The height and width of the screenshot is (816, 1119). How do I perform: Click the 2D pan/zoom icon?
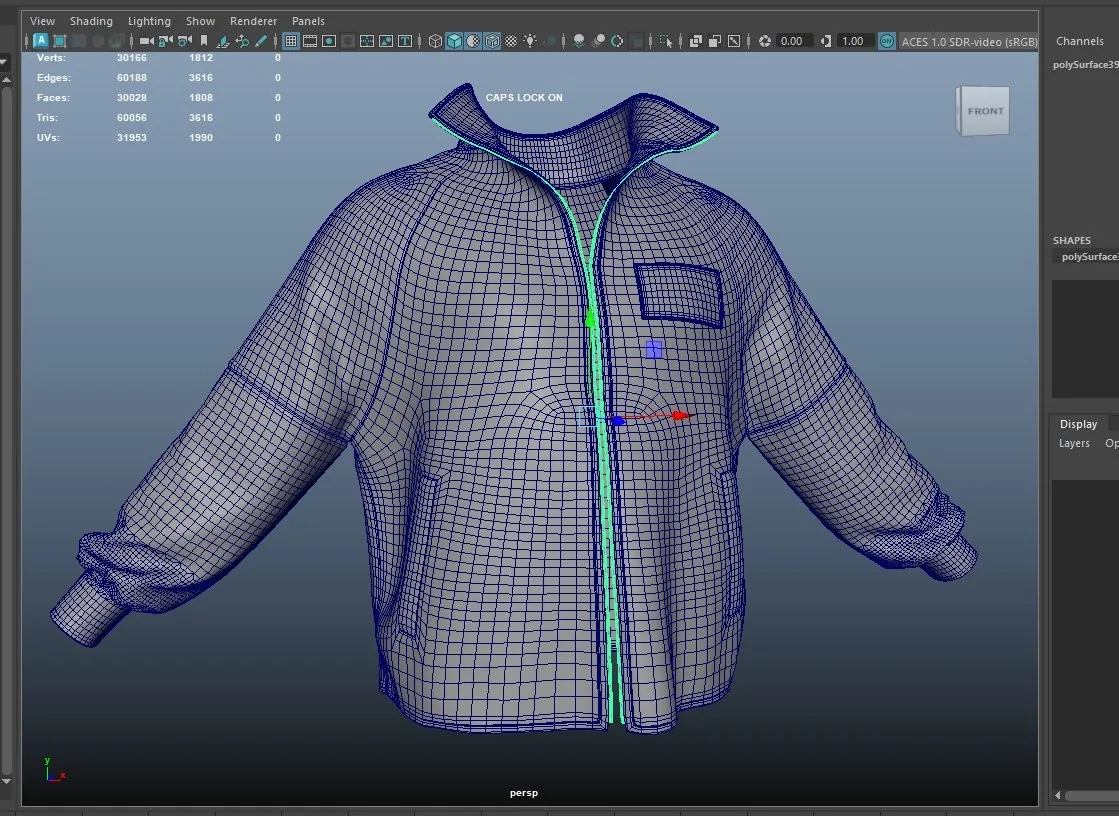[x=242, y=41]
